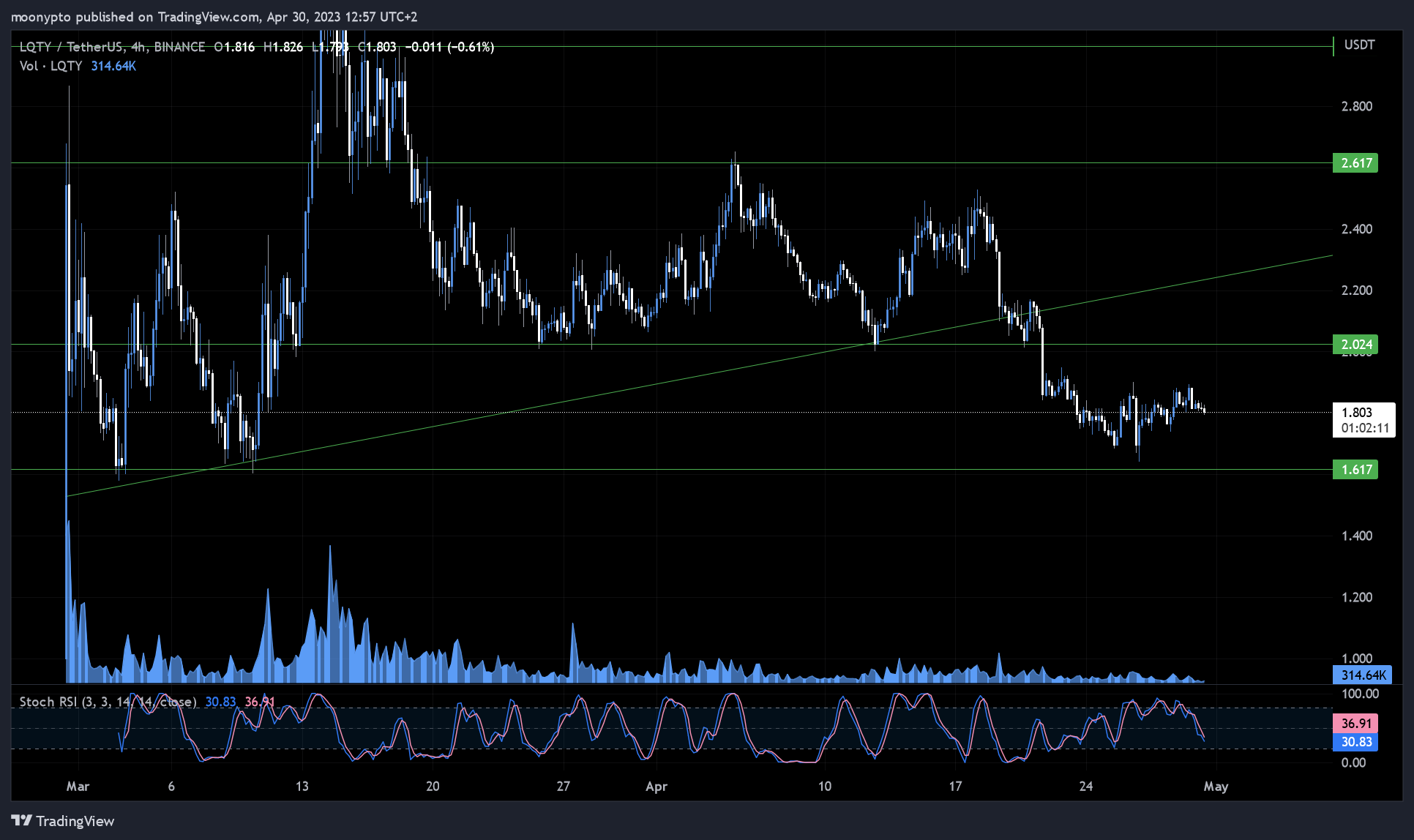This screenshot has height=840, width=1414.
Task: Click the 100.00 Stoch RSI axis label
Action: click(x=1360, y=694)
